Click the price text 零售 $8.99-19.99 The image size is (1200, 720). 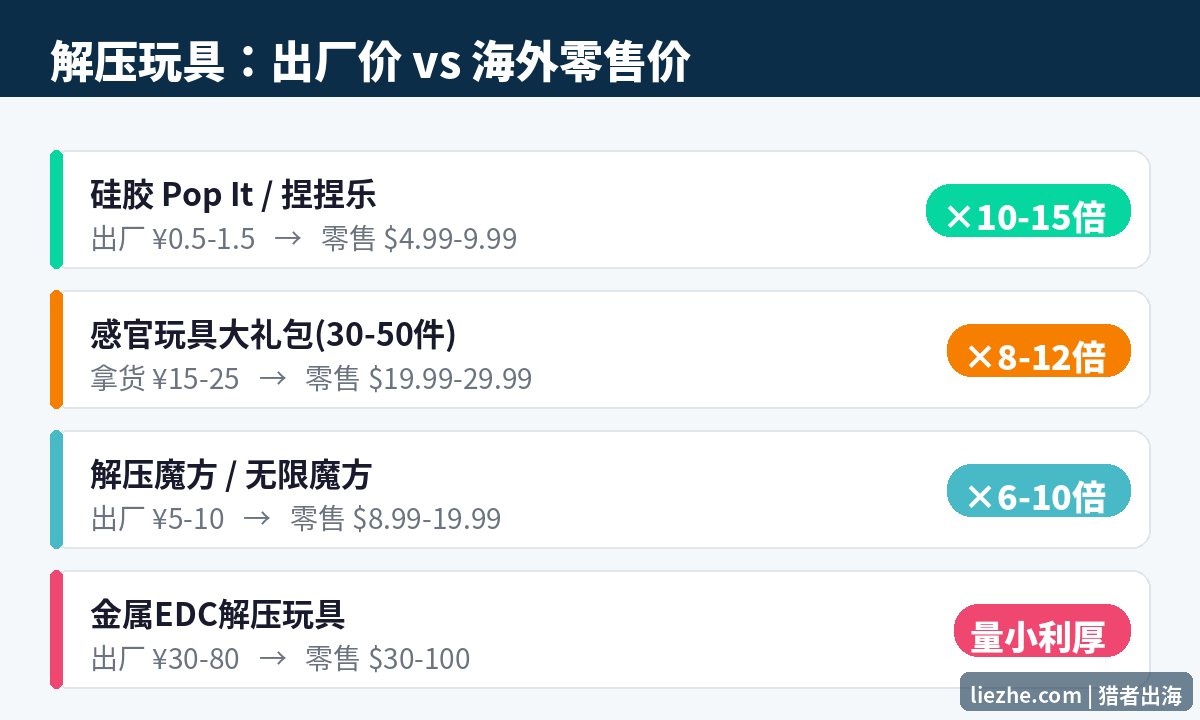pos(395,519)
